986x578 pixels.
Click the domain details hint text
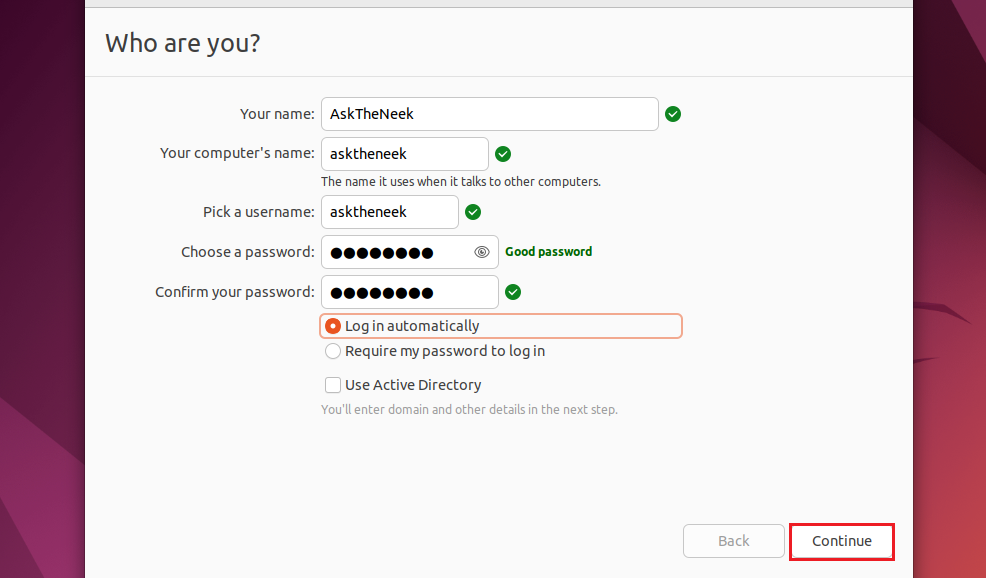click(x=469, y=409)
